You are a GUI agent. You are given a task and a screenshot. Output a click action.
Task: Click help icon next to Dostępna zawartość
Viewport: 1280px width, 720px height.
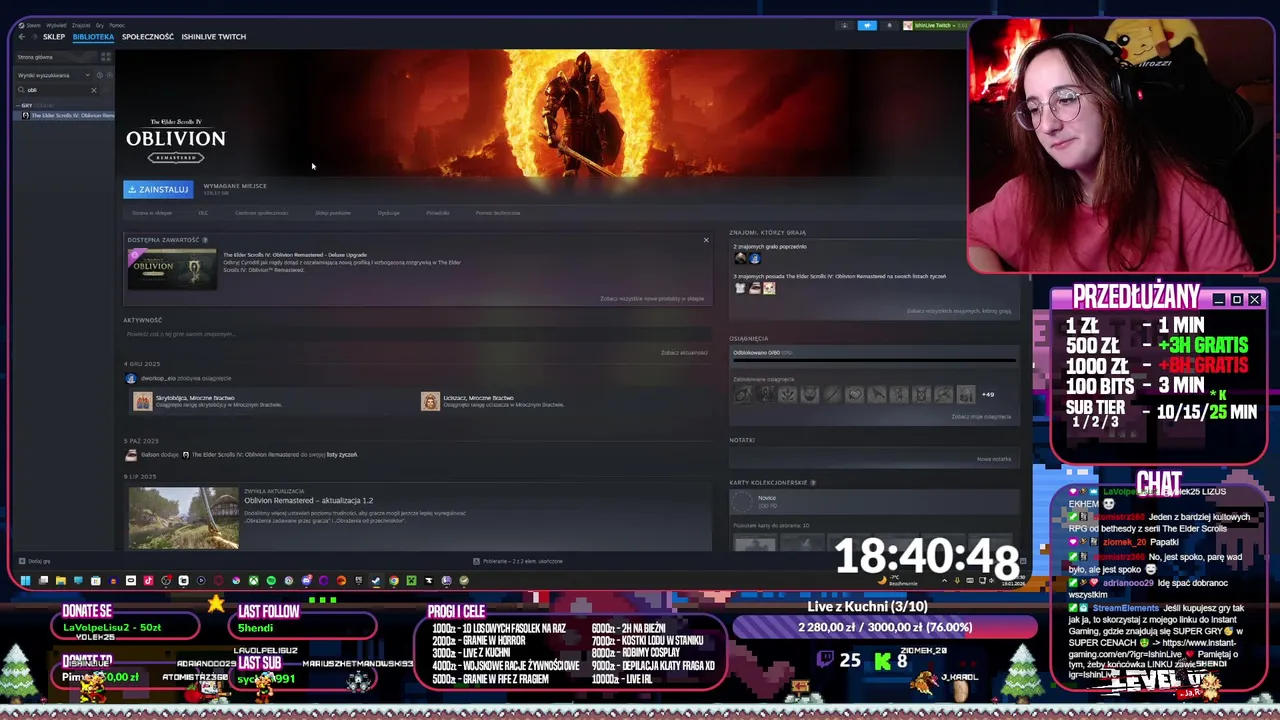205,240
